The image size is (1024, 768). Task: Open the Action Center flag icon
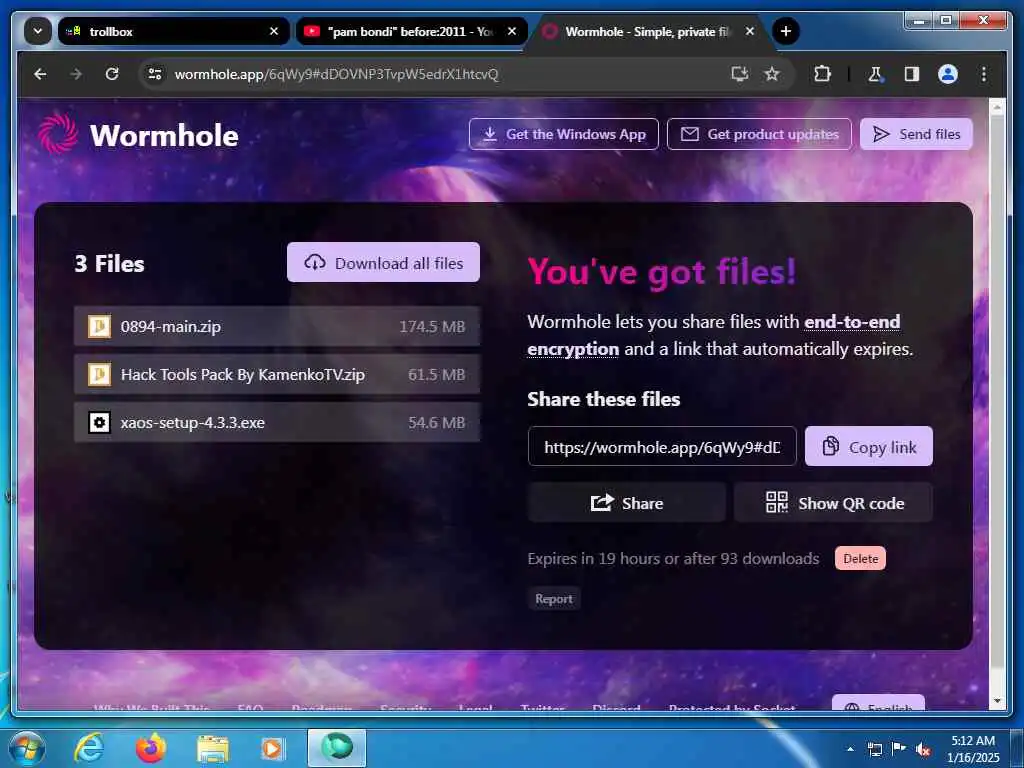coord(899,749)
